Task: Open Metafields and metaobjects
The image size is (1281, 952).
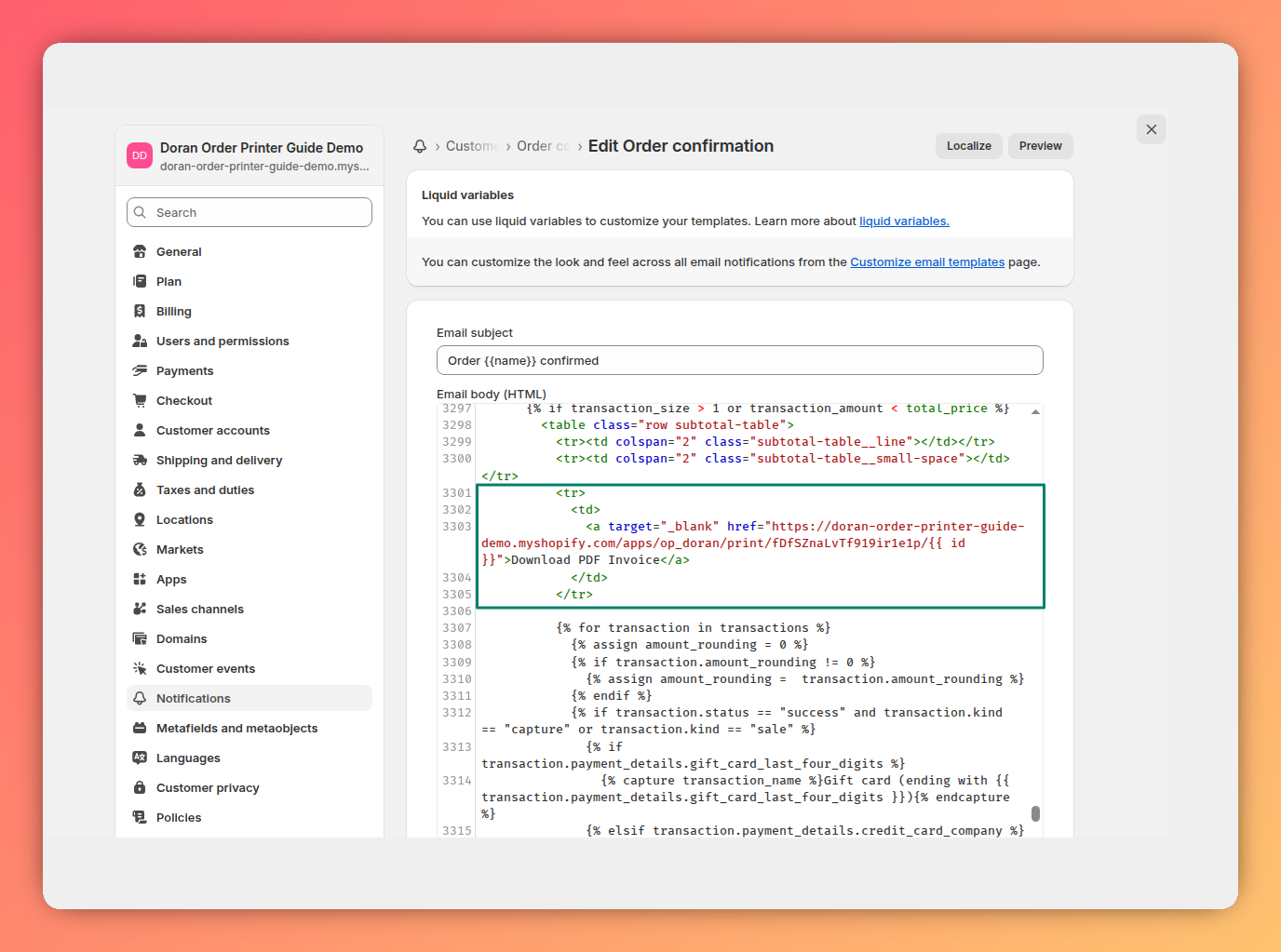Action: (249, 728)
